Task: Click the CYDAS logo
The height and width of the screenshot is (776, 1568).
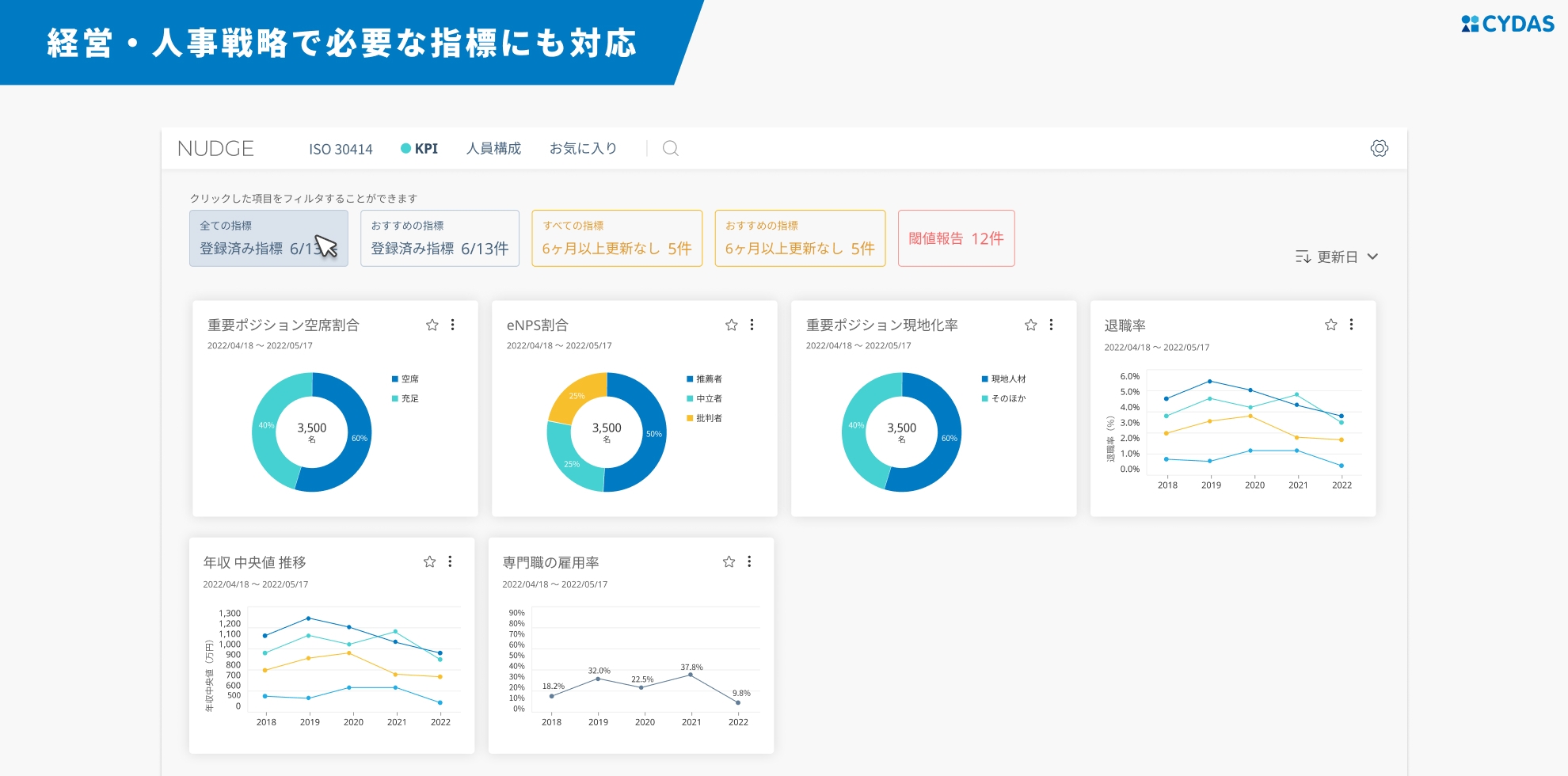Action: click(1508, 24)
